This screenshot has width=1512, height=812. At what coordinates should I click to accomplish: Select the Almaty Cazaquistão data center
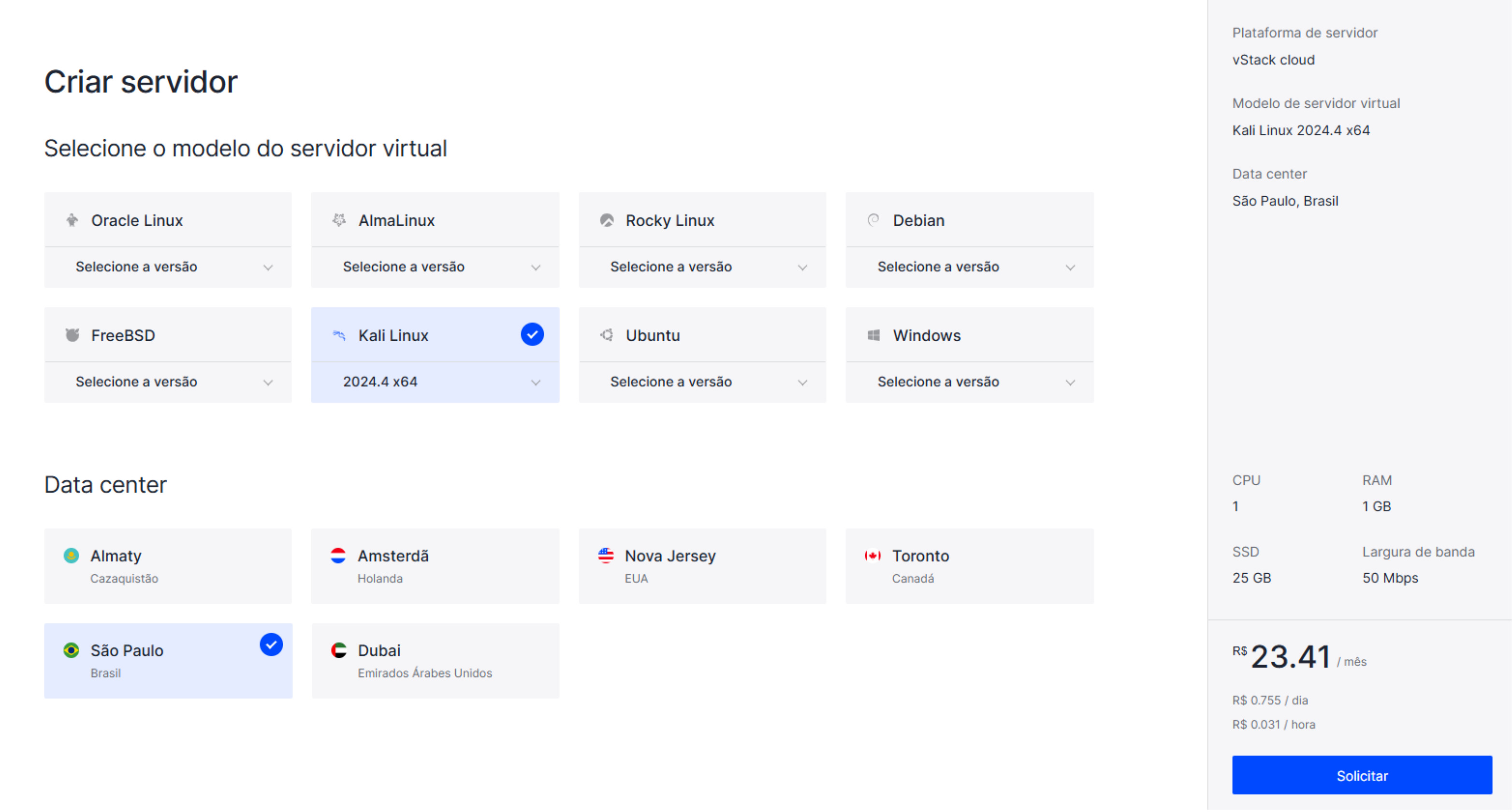(x=168, y=566)
